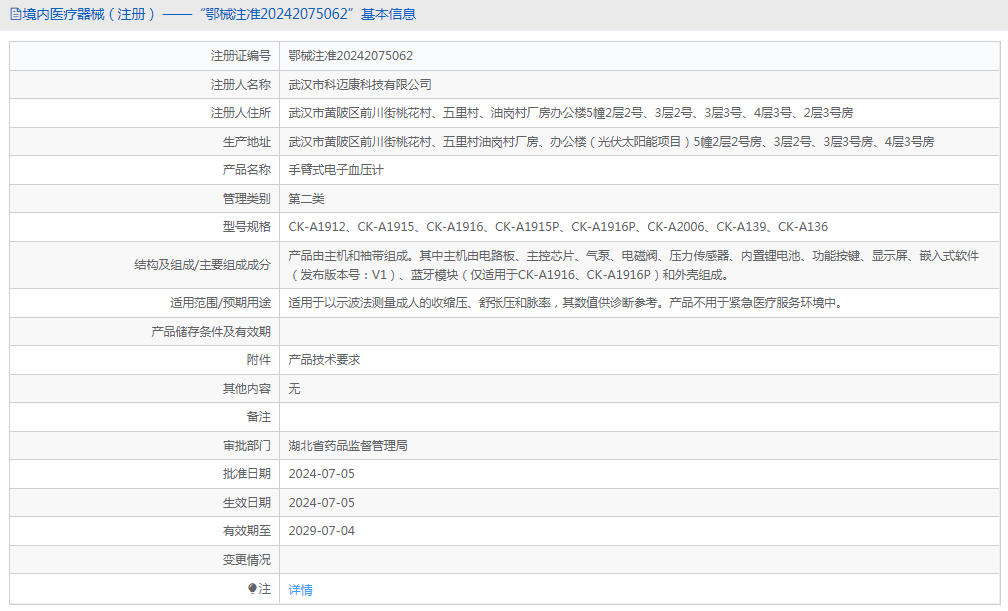
Task: Click the approving authority 湖北省药品监督管理局
Action: coord(348,446)
